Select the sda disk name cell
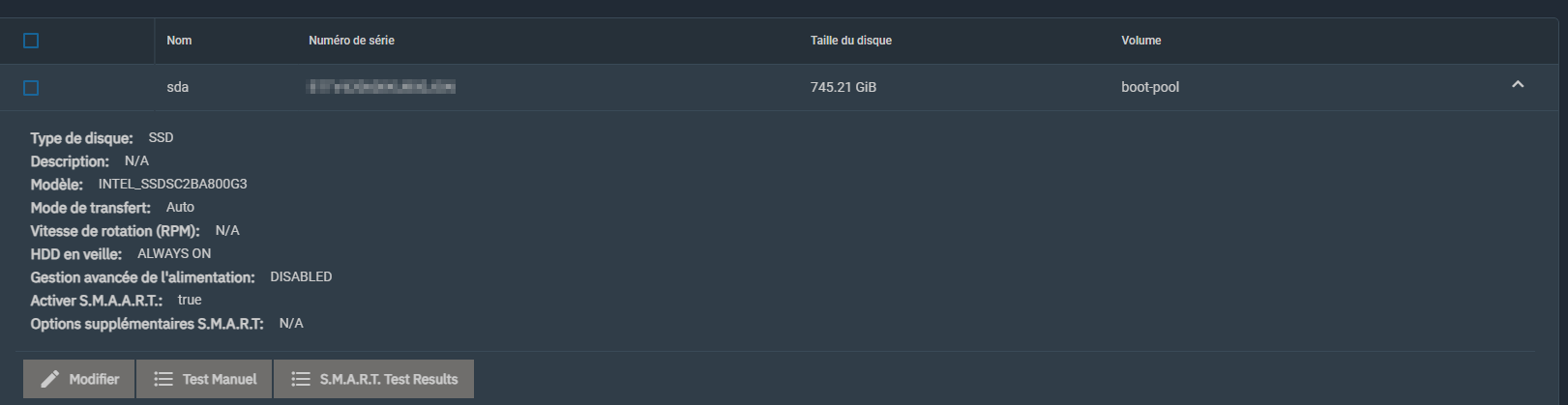Screen dimensions: 1568x405 tap(177, 87)
